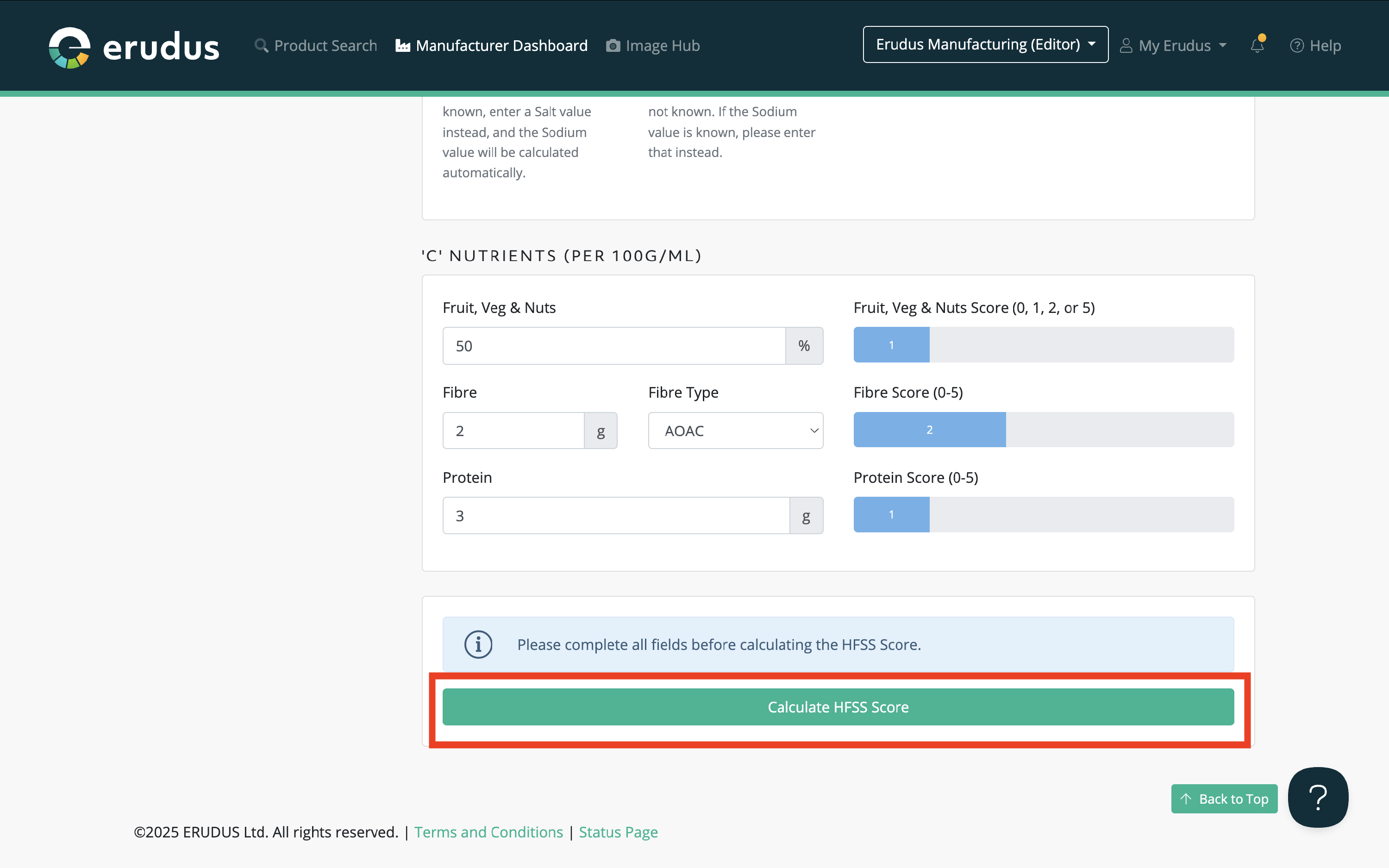Click the info icon in the alert
Viewport: 1389px width, 868px height.
pyautogui.click(x=478, y=644)
